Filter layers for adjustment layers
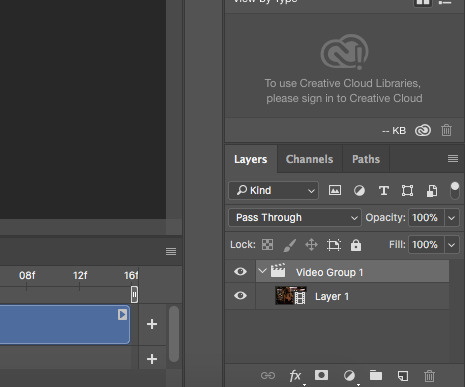Image resolution: width=465 pixels, height=387 pixels. [359, 190]
